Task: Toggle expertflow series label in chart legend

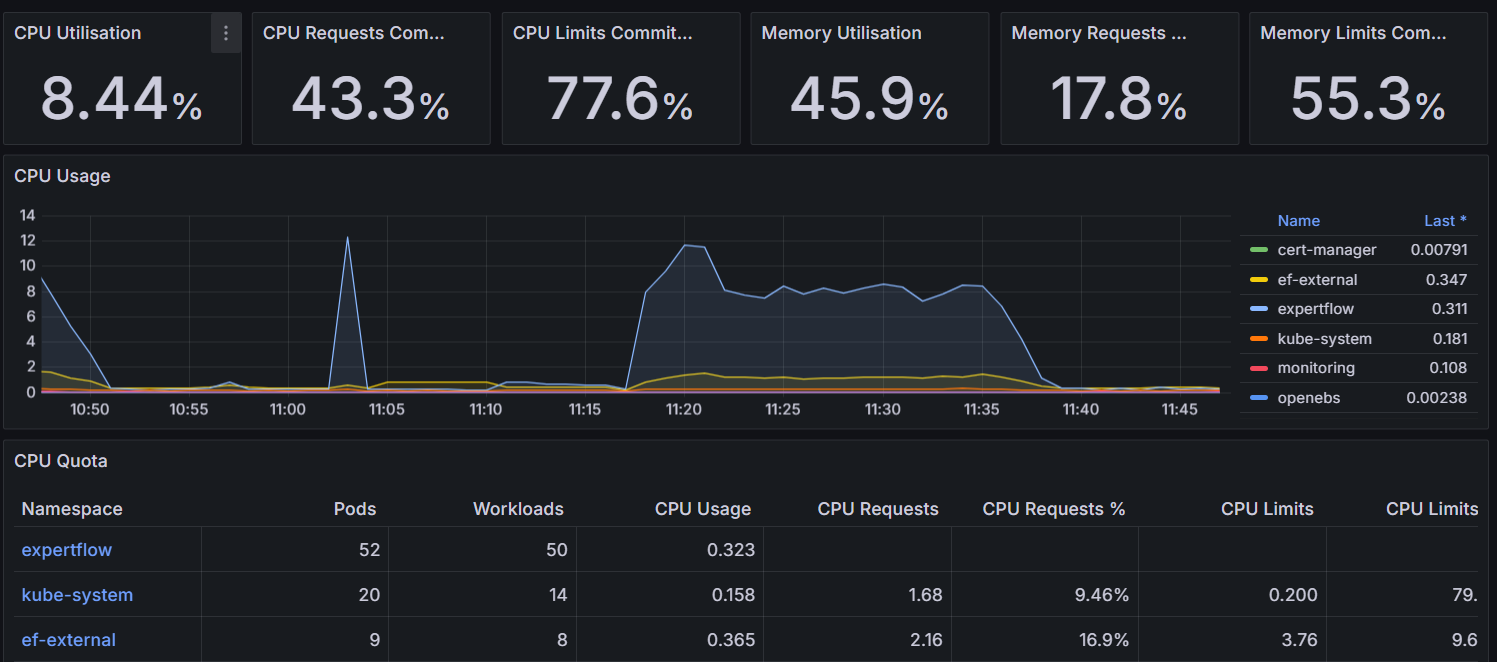Action: (x=1315, y=309)
